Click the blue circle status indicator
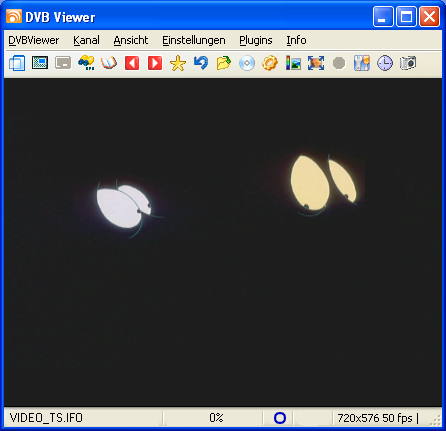446x431 pixels. pyautogui.click(x=280, y=418)
